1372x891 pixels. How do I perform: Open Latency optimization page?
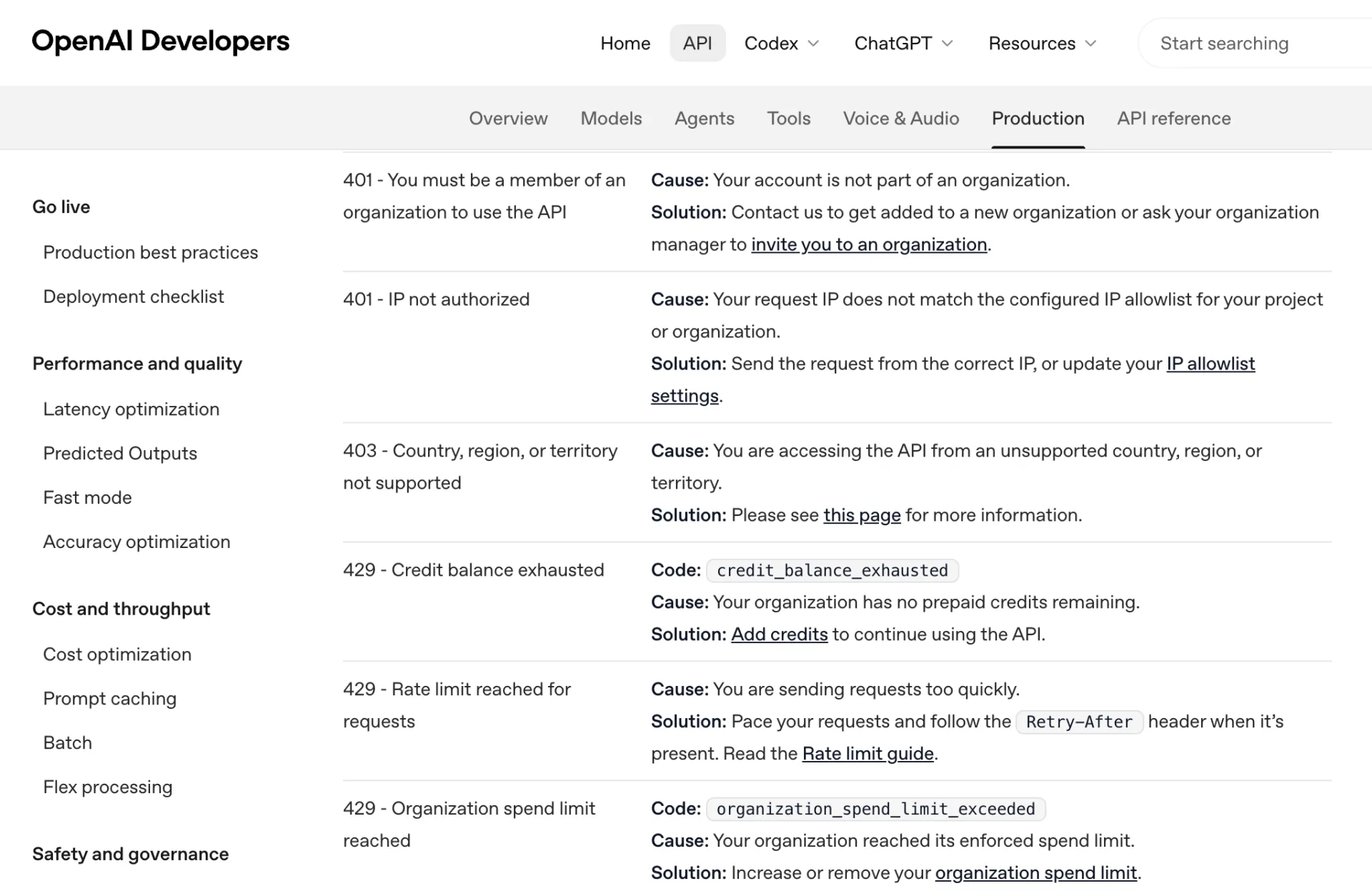tap(131, 409)
